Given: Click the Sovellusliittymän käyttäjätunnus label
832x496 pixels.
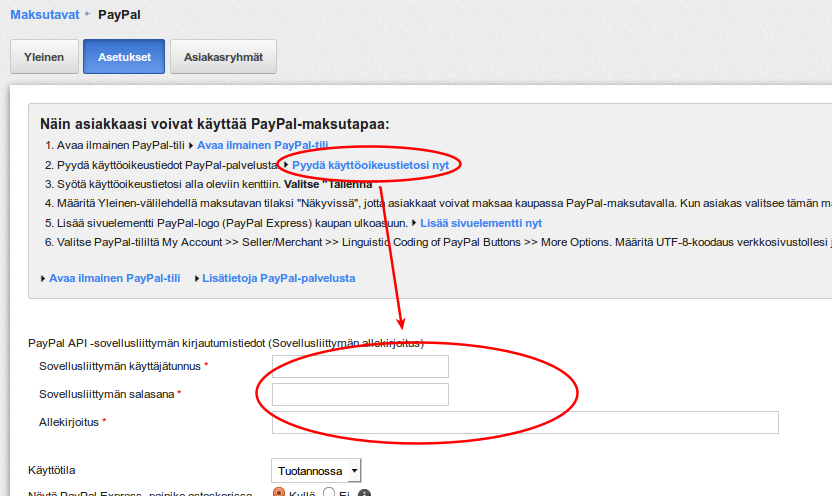Looking at the screenshot, I should pos(120,366).
